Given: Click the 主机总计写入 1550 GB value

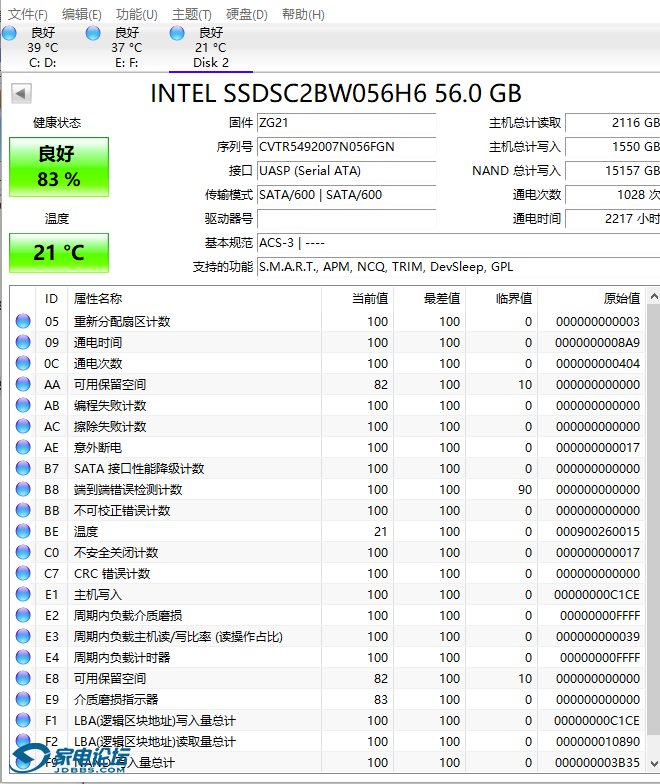Looking at the screenshot, I should coord(612,147).
